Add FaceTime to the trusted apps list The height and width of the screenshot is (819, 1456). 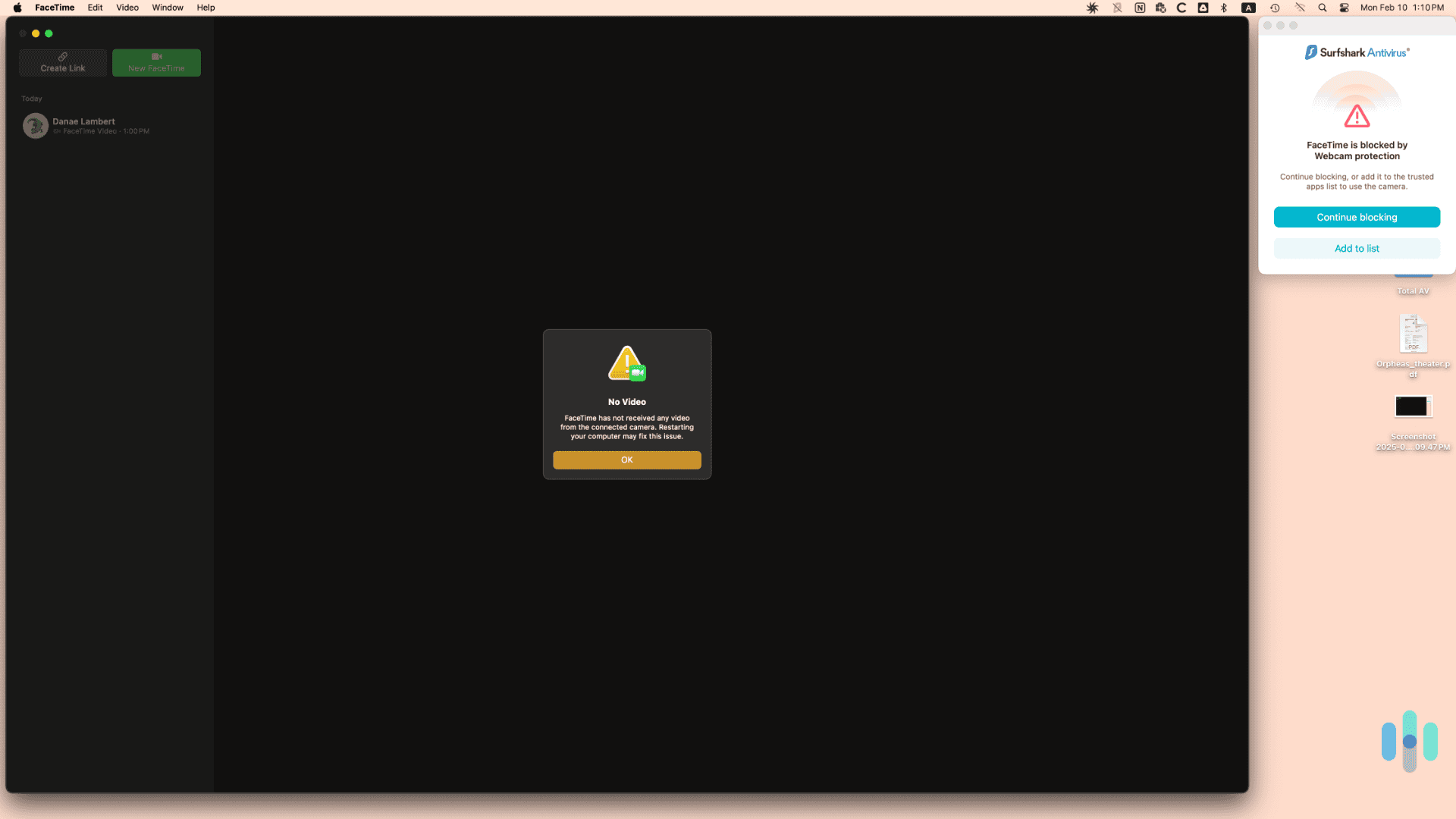(1356, 248)
